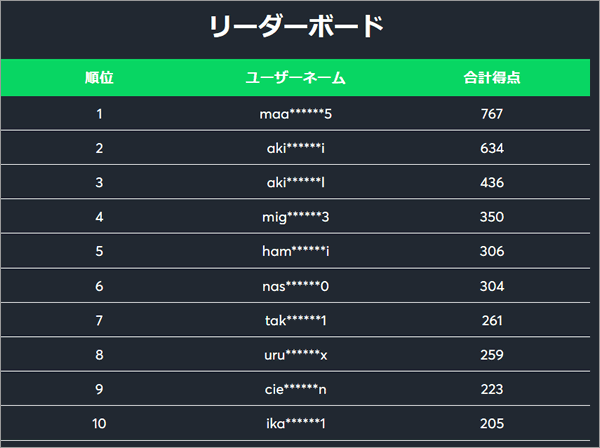Image resolution: width=600 pixels, height=448 pixels.
Task: Select username aki******i in second row
Action: coord(295,148)
